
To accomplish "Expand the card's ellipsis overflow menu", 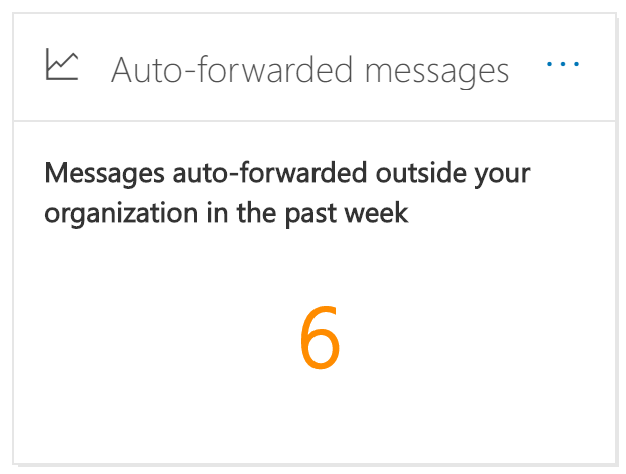I will 563,64.
